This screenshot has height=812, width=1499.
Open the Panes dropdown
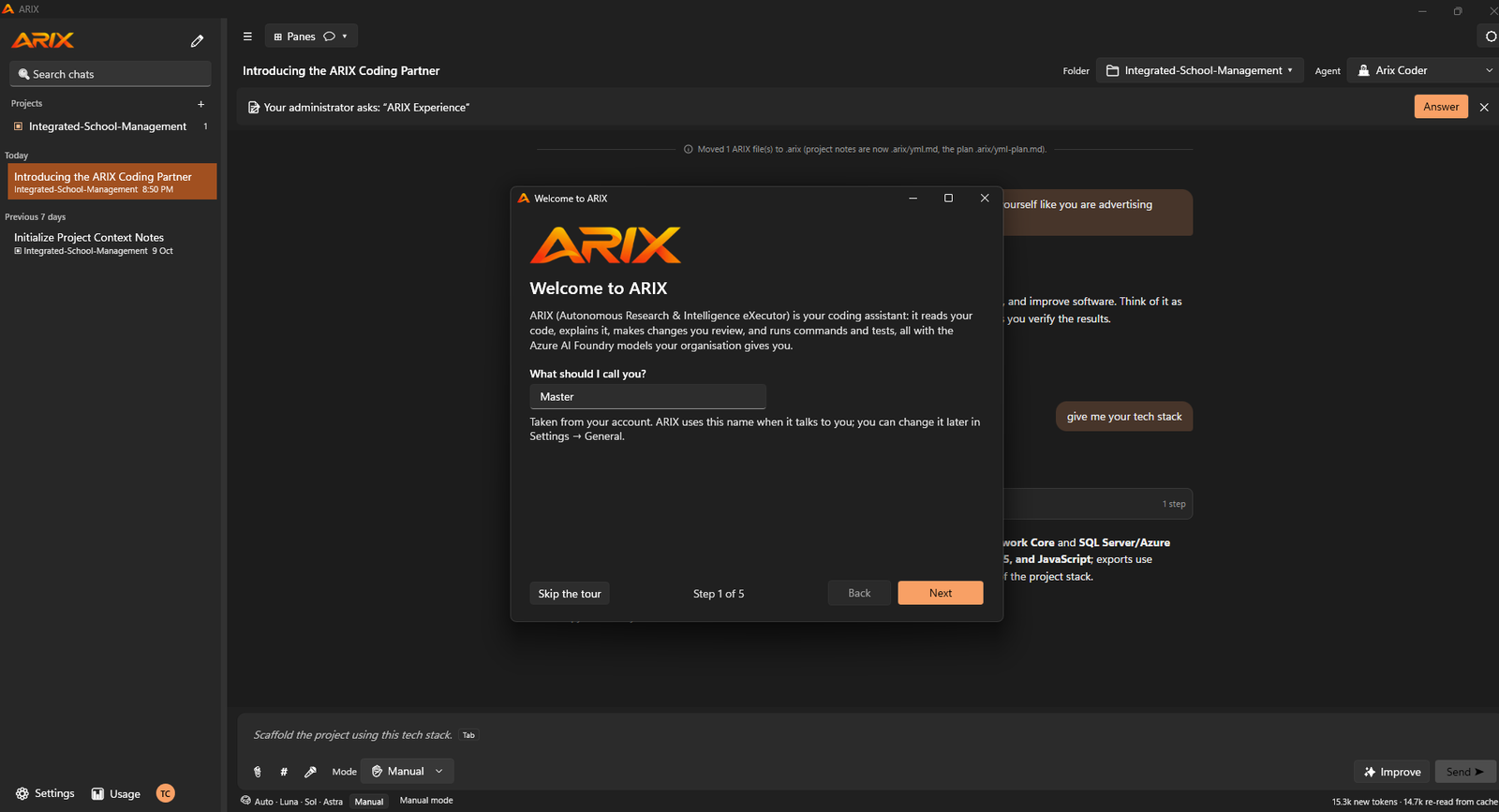[311, 37]
